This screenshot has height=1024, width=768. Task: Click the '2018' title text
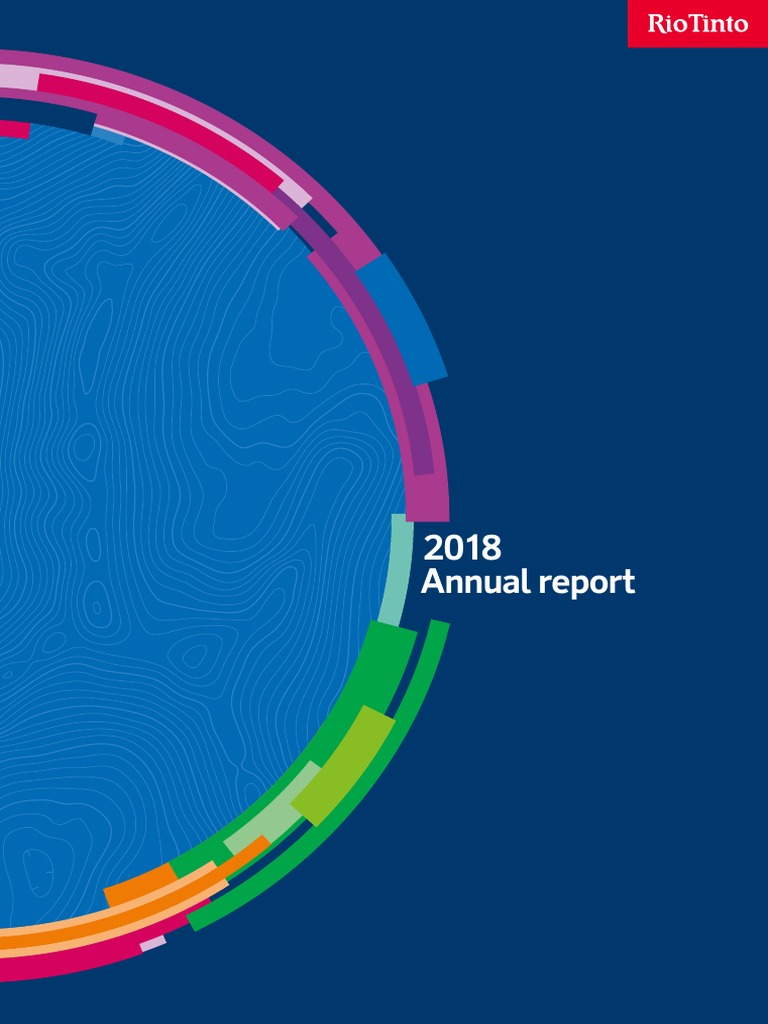pos(462,547)
